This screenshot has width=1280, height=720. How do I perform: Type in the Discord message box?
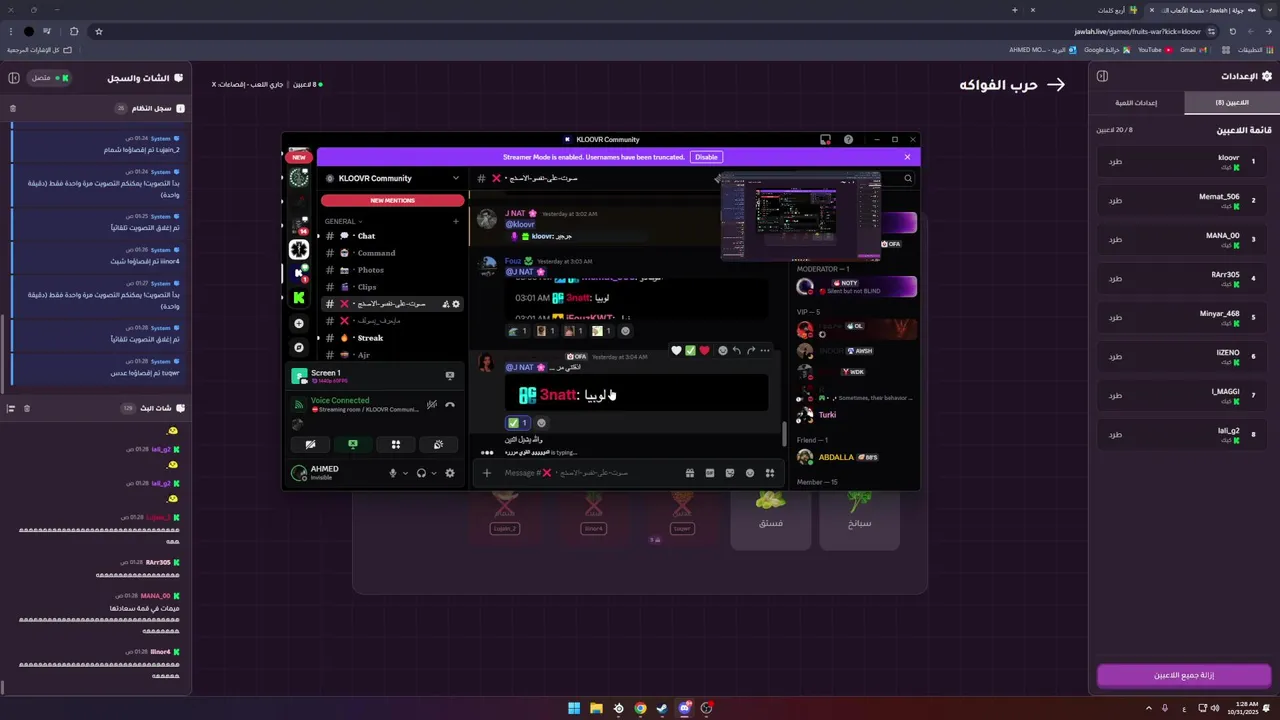pyautogui.click(x=590, y=473)
